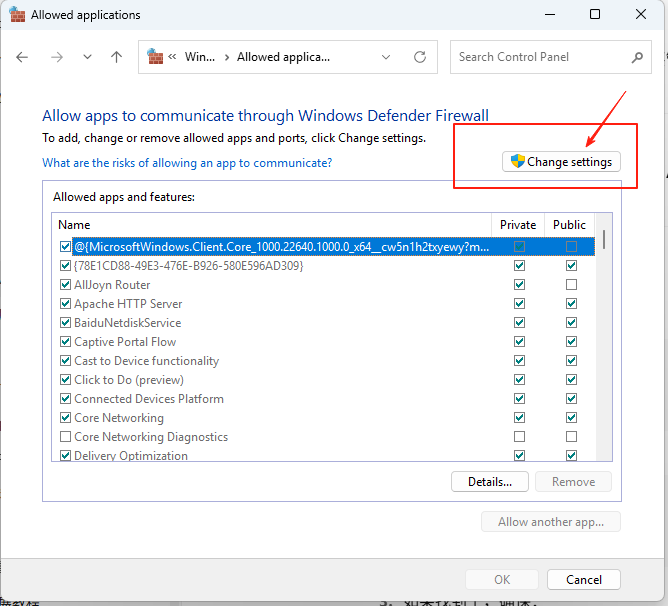Select the Apache HTTP Server row text
The height and width of the screenshot is (606, 668).
click(128, 304)
